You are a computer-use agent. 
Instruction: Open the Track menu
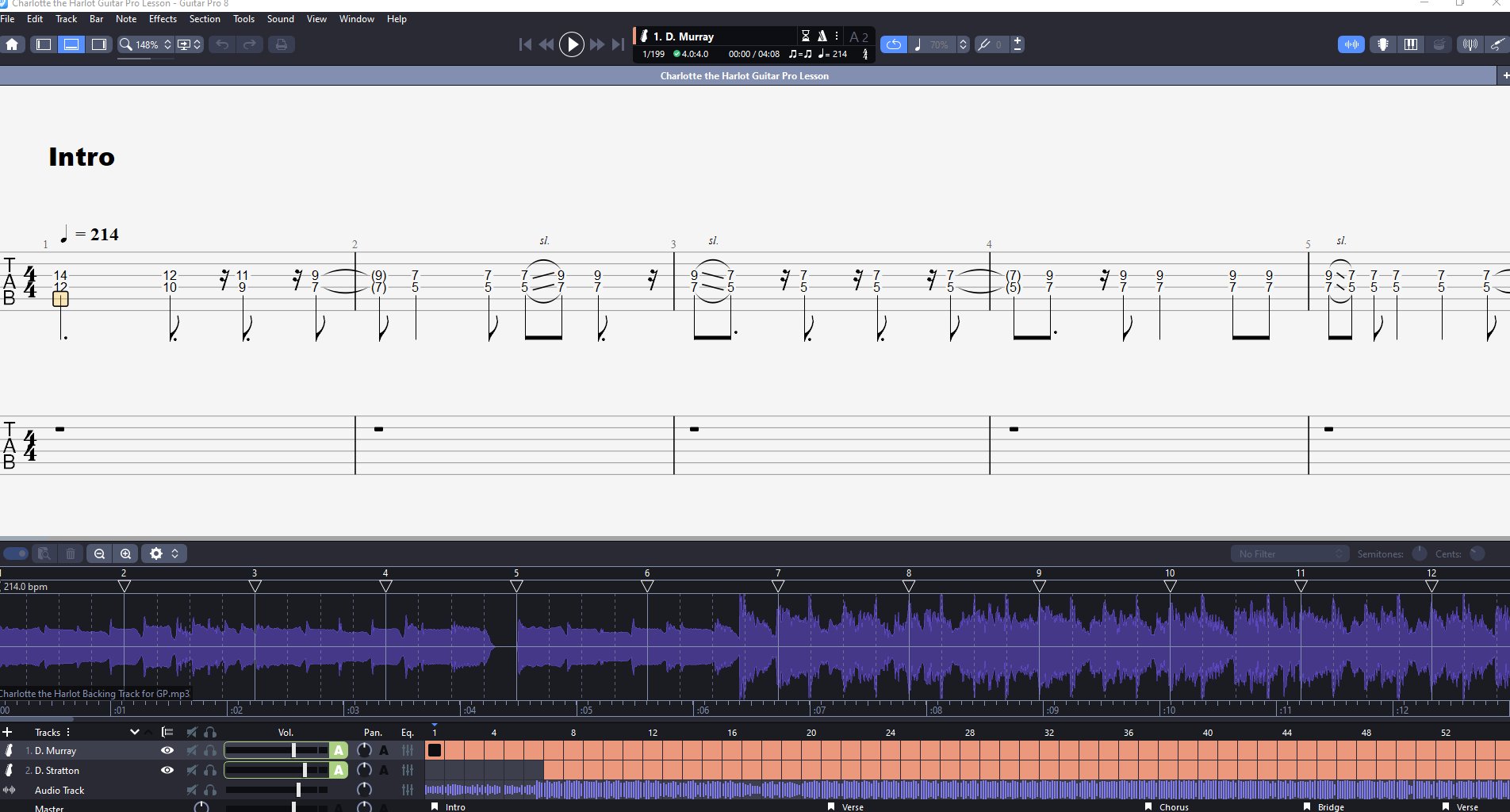point(67,19)
